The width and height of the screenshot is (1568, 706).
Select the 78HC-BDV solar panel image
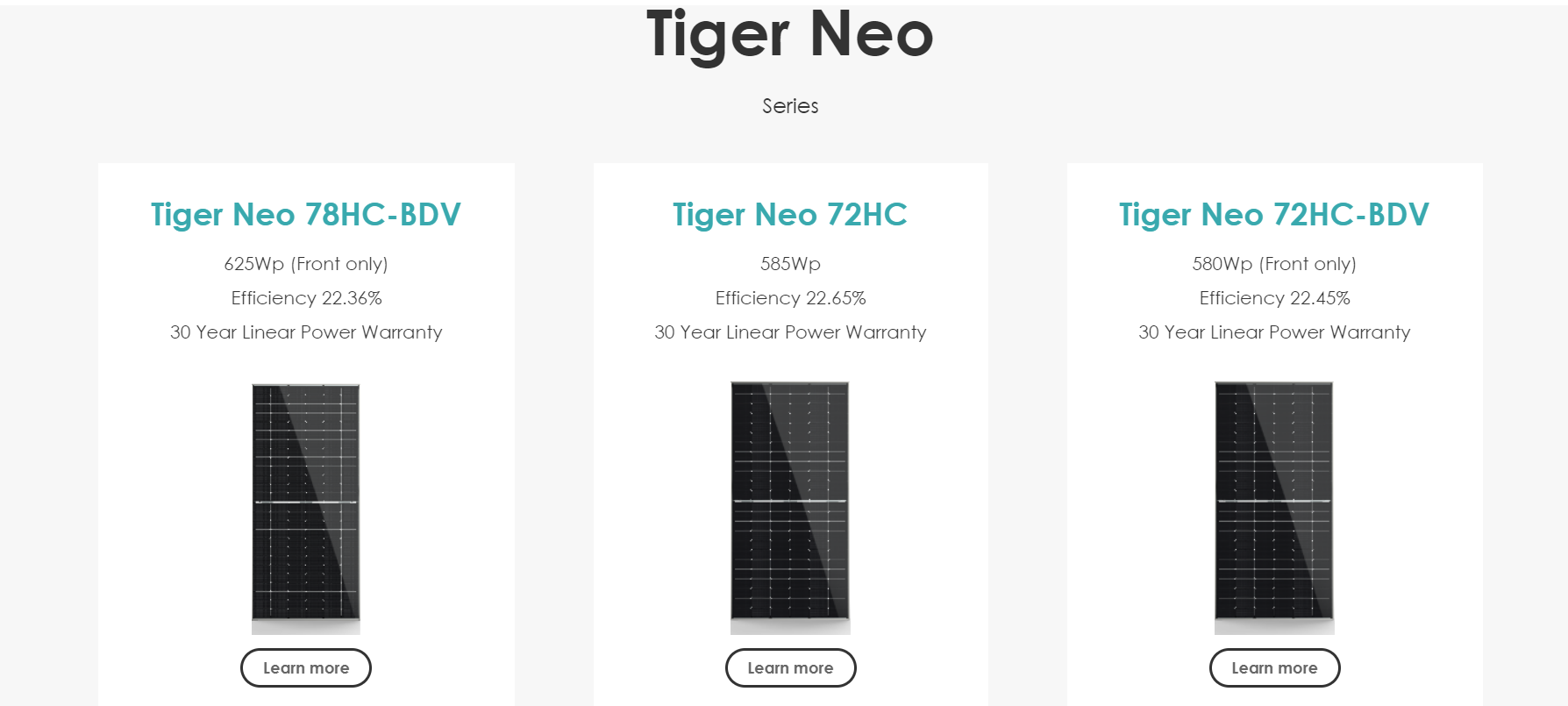[305, 509]
